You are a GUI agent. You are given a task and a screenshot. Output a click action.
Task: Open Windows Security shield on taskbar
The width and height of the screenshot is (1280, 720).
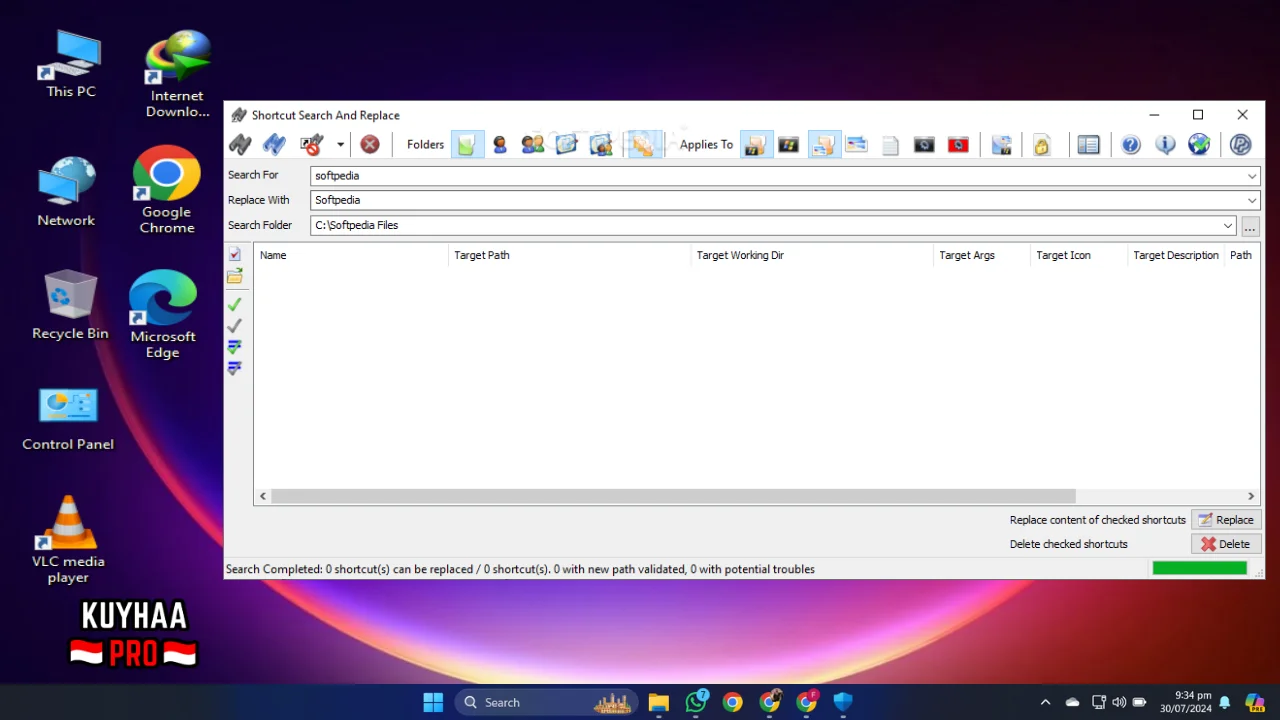coord(843,702)
